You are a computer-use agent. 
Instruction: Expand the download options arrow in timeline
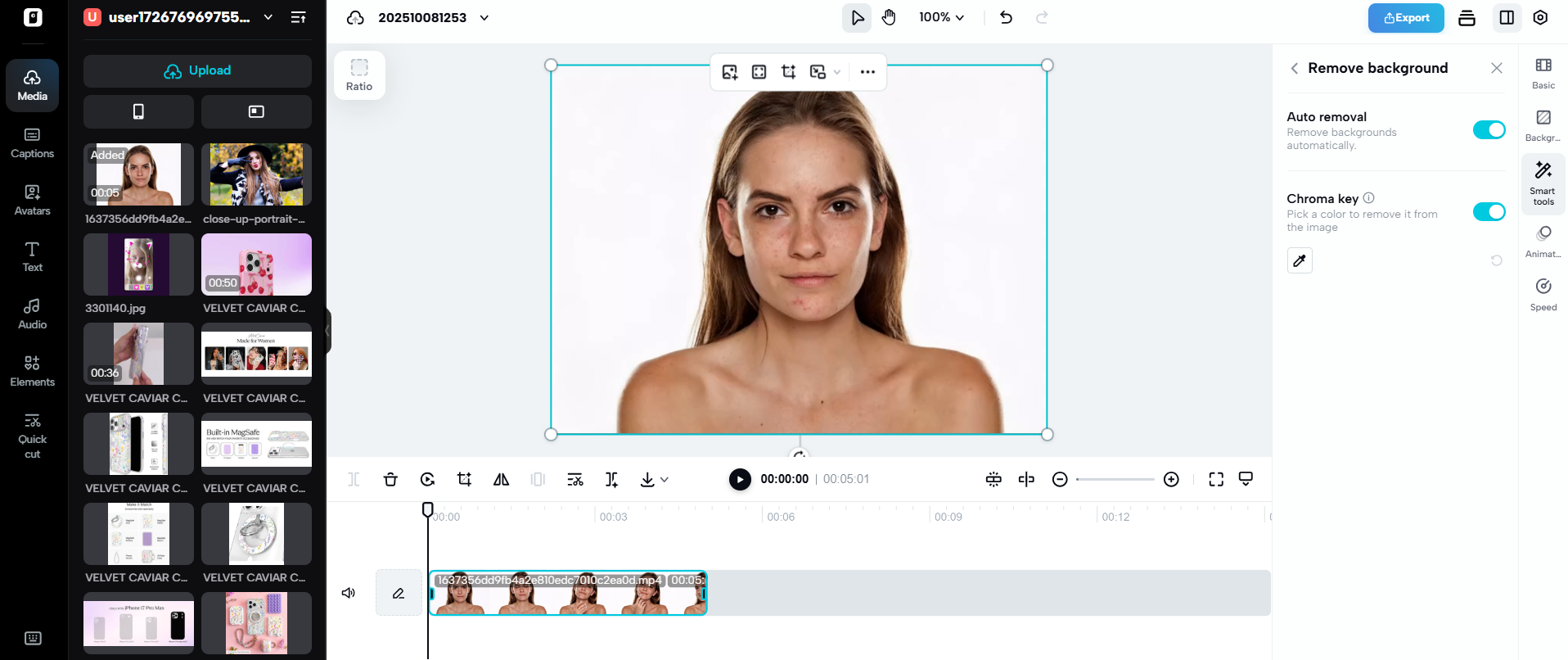[x=665, y=480]
